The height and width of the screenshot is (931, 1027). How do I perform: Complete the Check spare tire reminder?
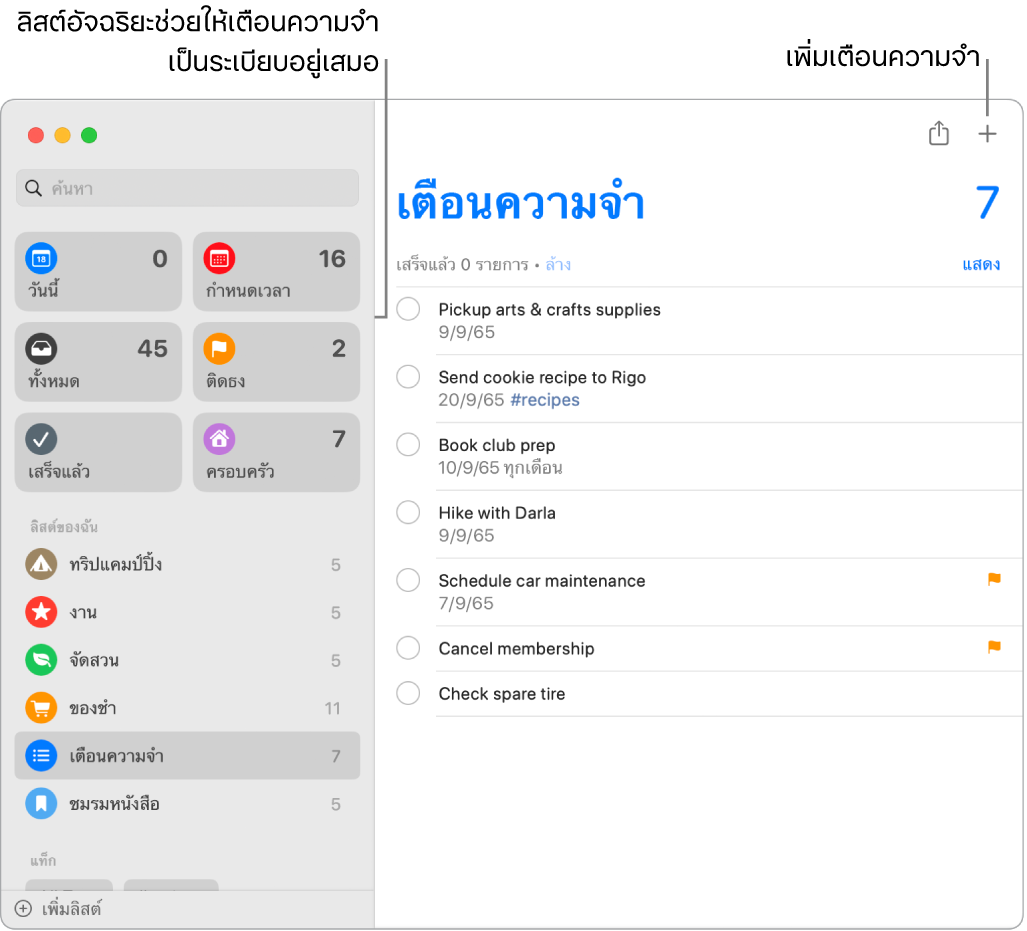tap(408, 692)
